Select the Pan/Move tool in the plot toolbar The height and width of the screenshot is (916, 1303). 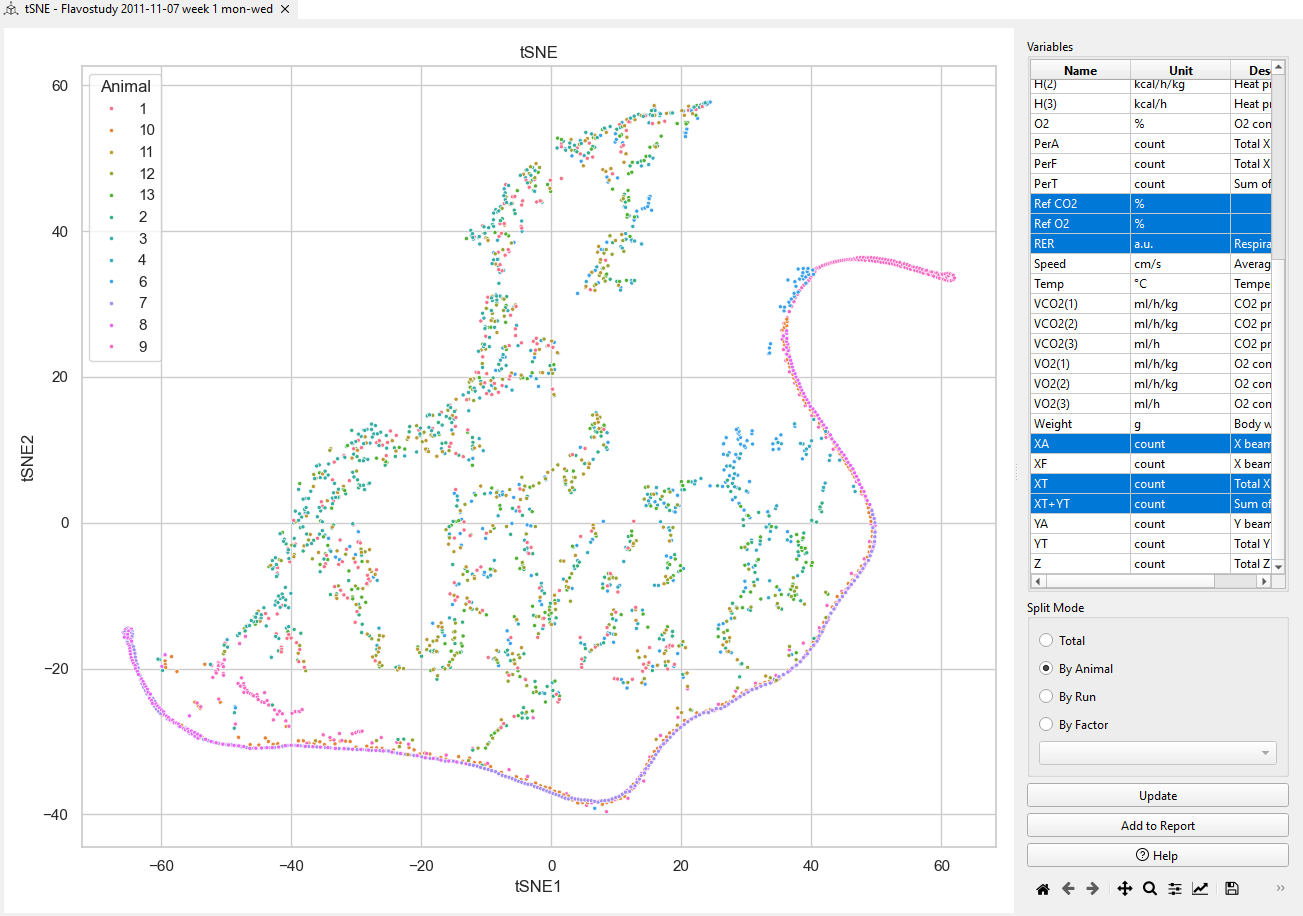[x=1124, y=888]
